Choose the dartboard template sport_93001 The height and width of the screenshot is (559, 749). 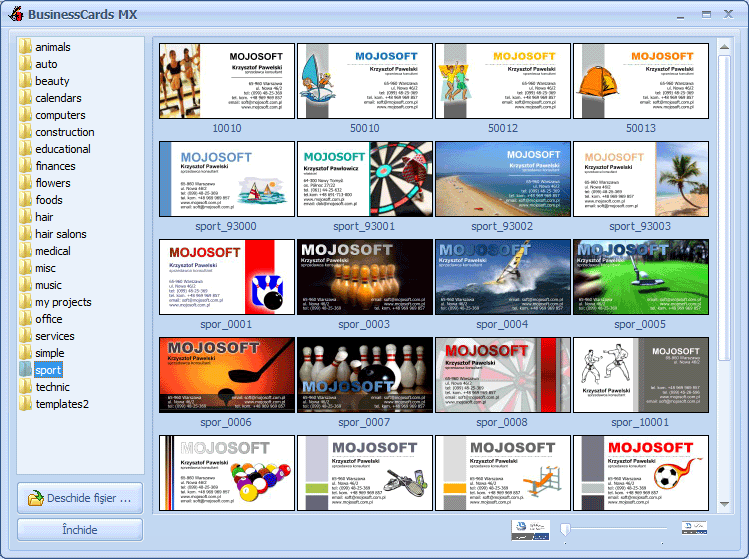365,179
